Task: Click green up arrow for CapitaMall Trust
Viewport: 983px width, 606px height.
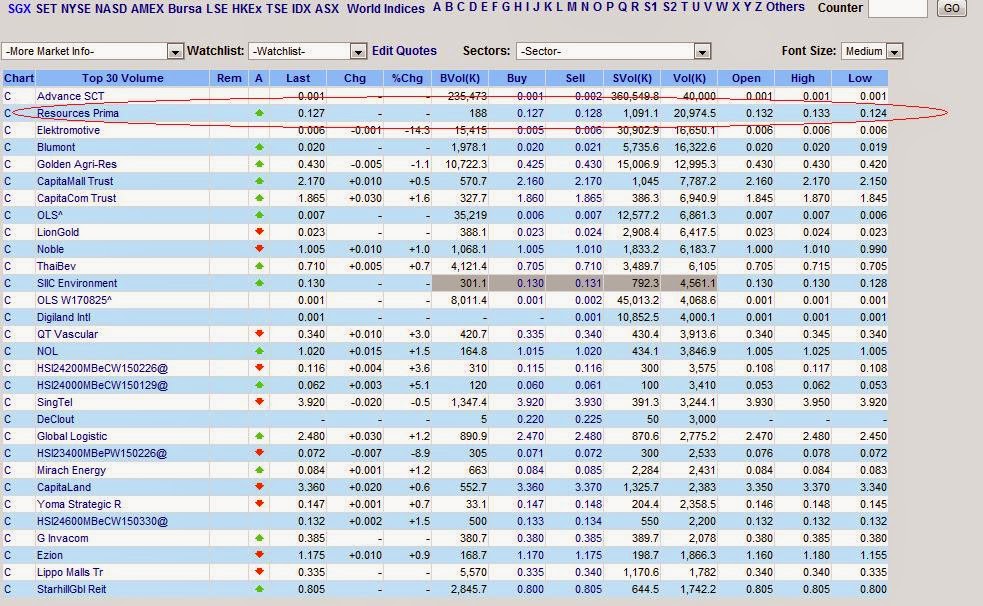Action: (x=259, y=181)
